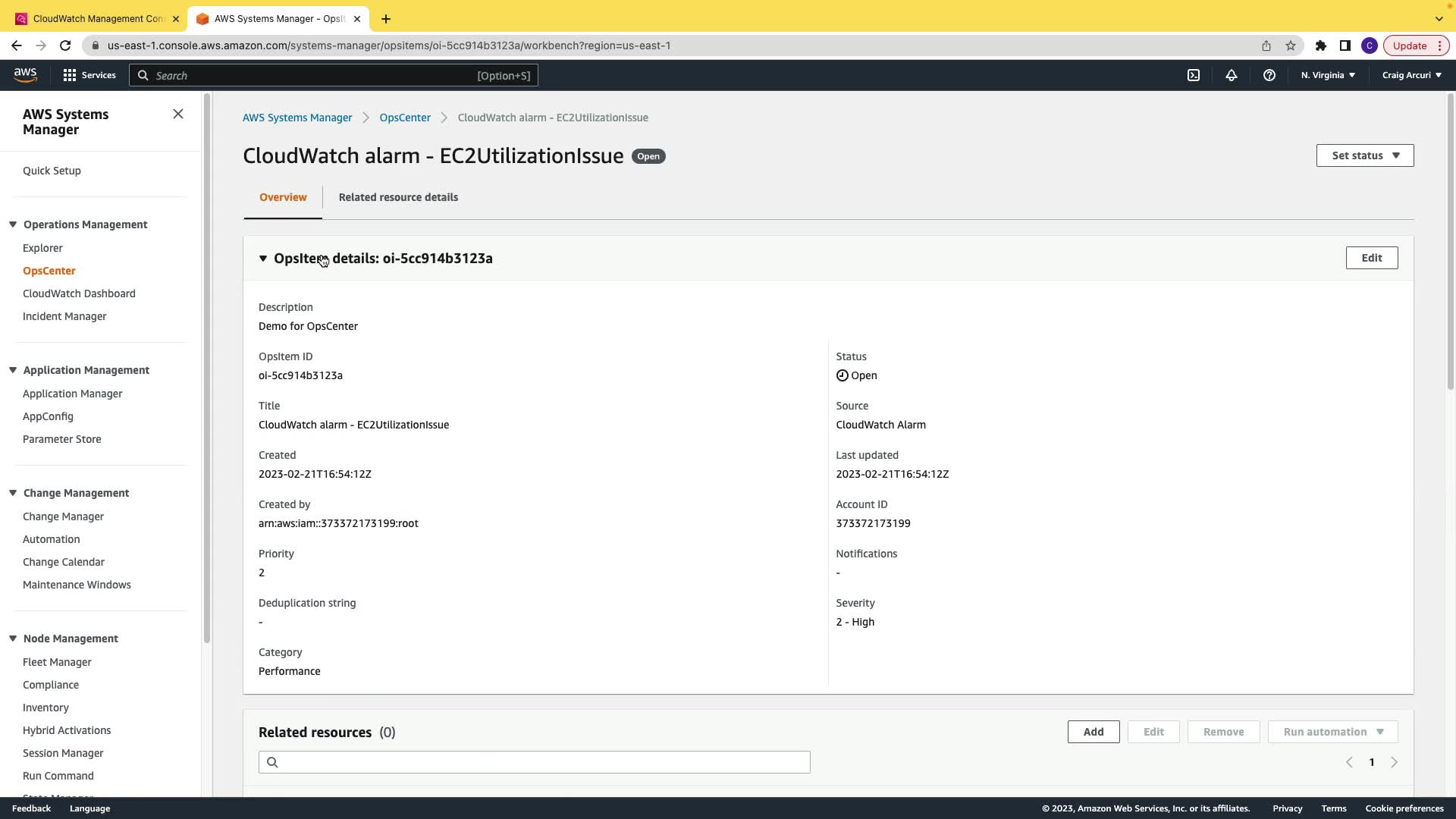Click the help question mark icon
This screenshot has height=819, width=1456.
1269,75
